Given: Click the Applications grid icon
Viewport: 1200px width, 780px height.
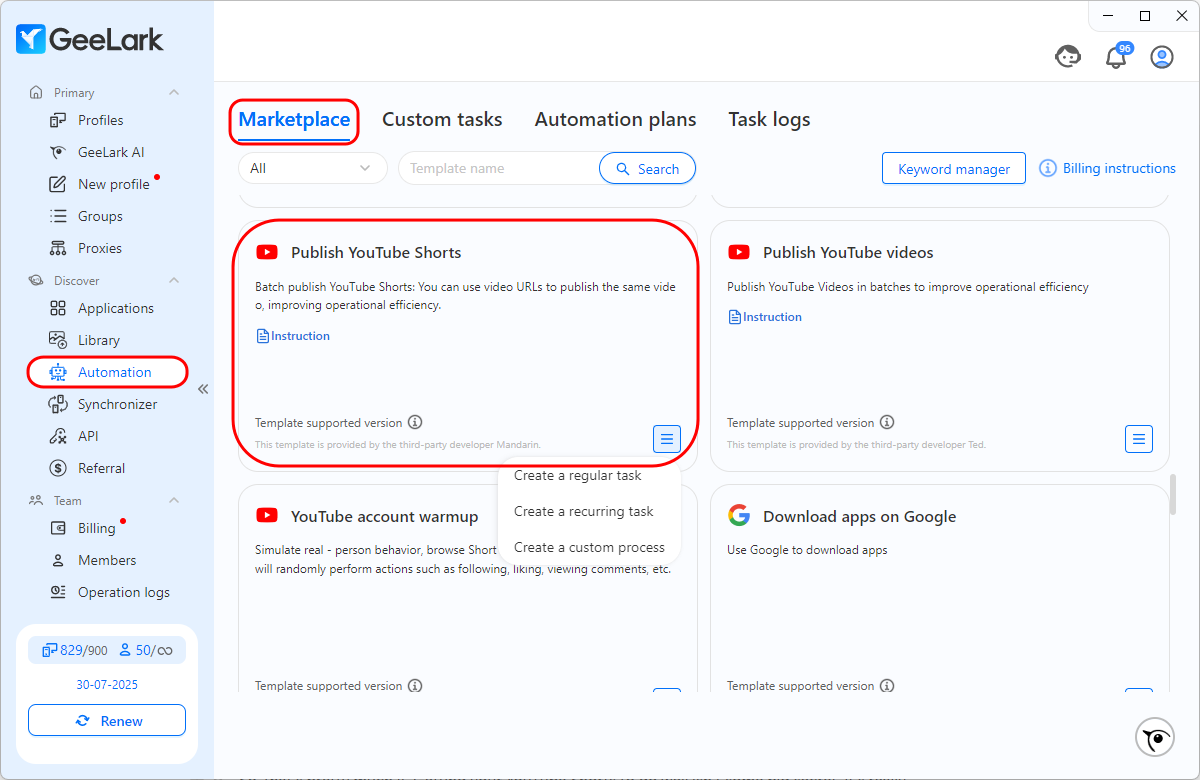Looking at the screenshot, I should 58,308.
